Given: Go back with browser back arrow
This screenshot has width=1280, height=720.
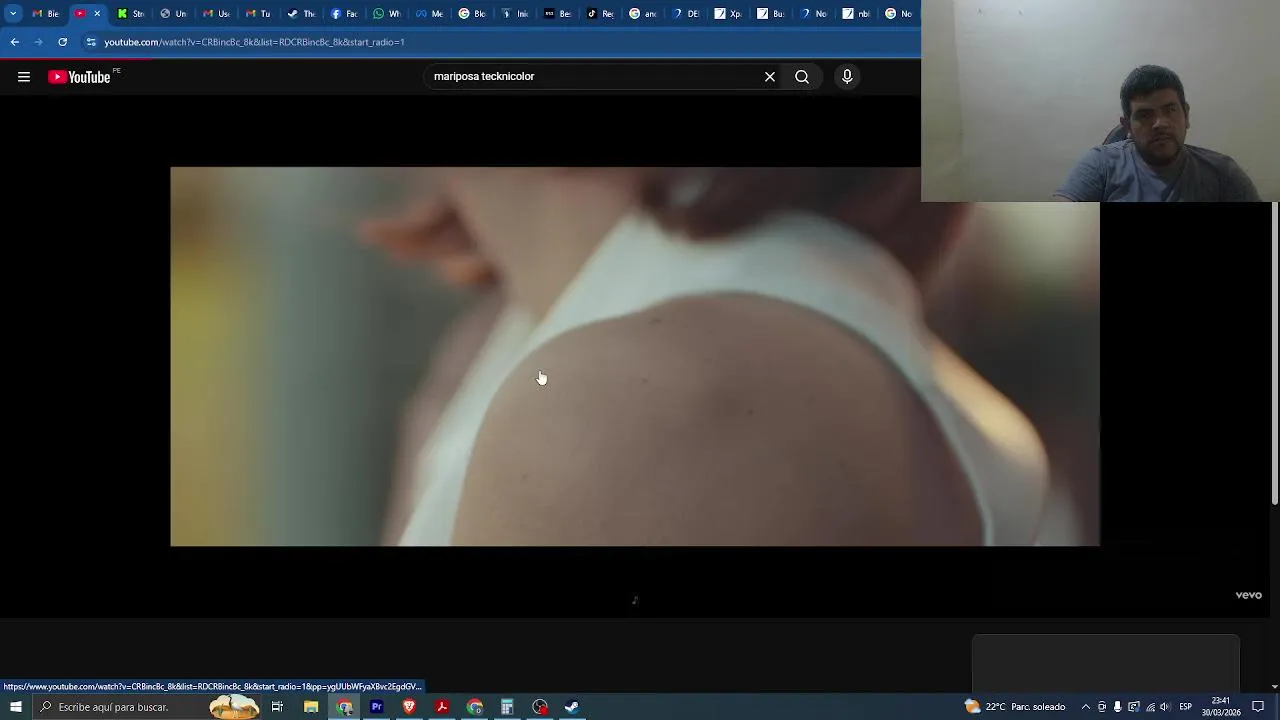Looking at the screenshot, I should tap(15, 42).
